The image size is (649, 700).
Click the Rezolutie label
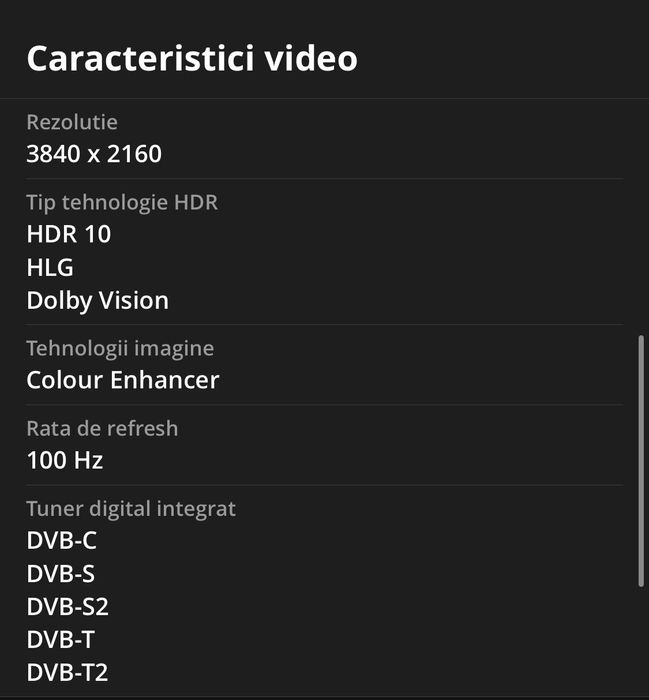[72, 122]
